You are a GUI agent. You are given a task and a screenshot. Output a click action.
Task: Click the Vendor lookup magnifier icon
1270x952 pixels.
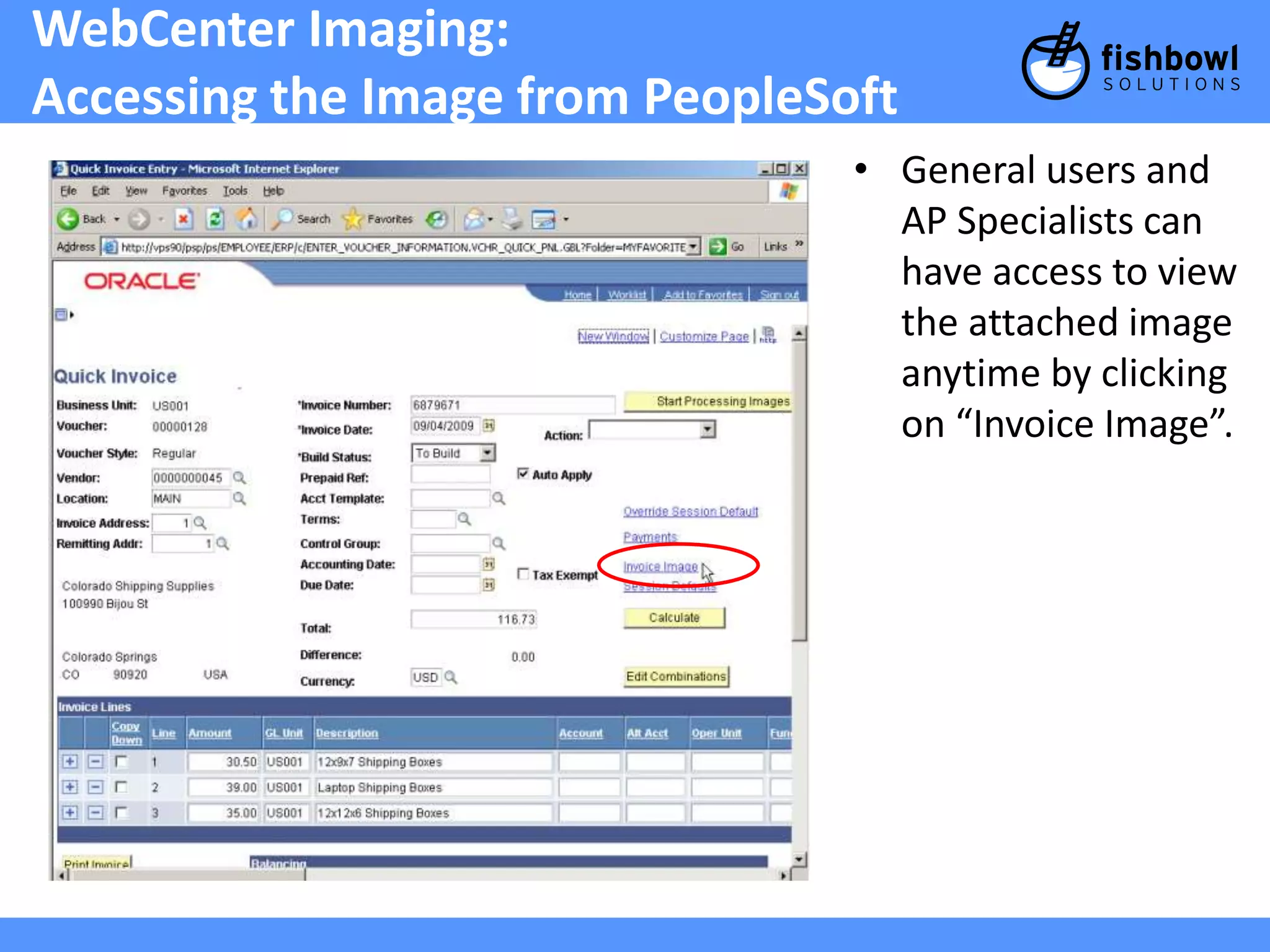coord(239,478)
